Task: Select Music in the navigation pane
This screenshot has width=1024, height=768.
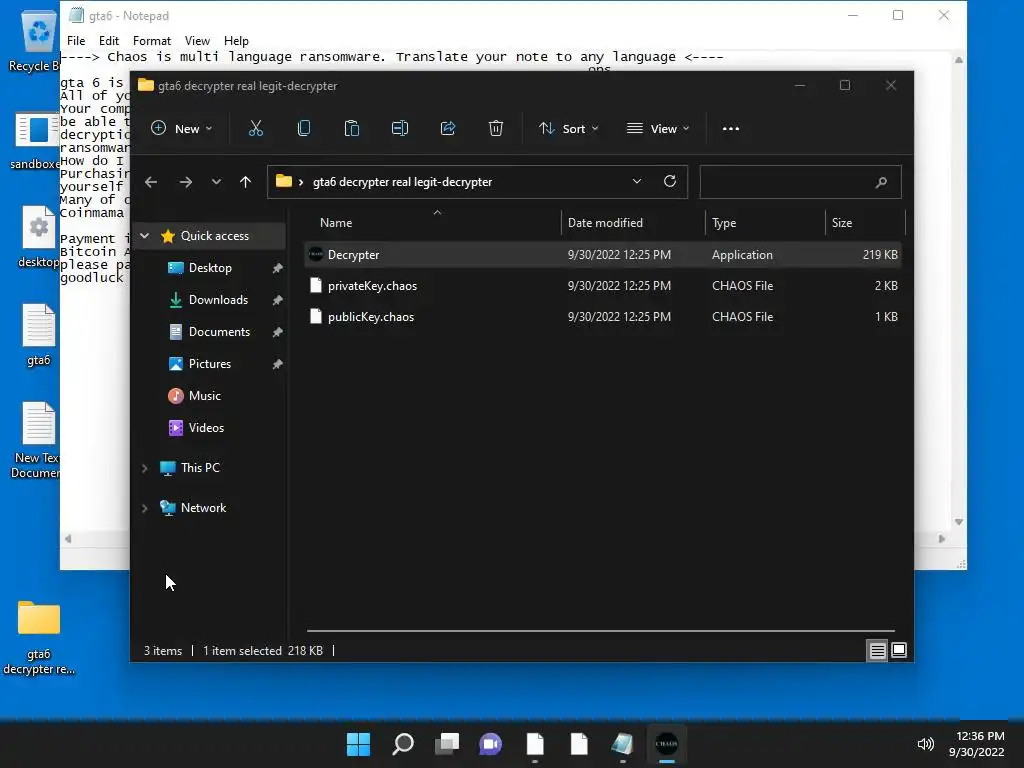Action: click(x=210, y=396)
